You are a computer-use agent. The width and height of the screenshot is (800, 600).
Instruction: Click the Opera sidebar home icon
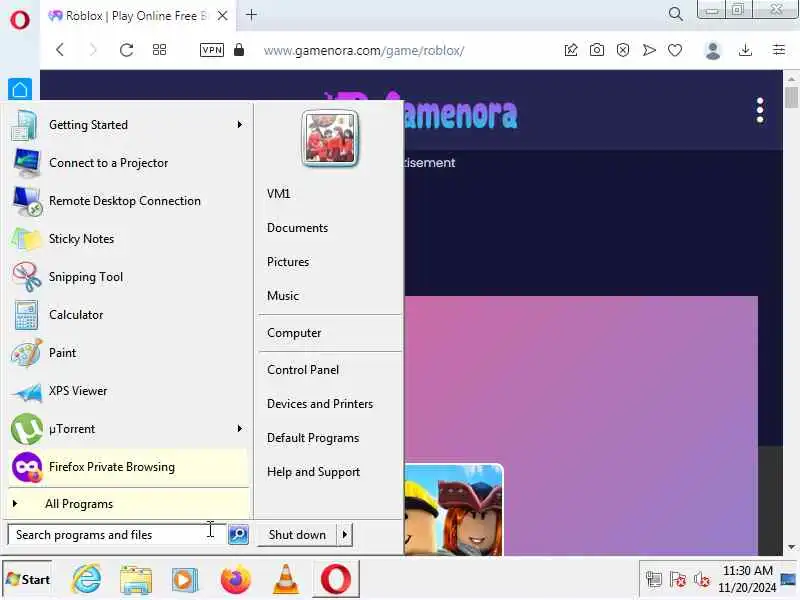[x=20, y=90]
